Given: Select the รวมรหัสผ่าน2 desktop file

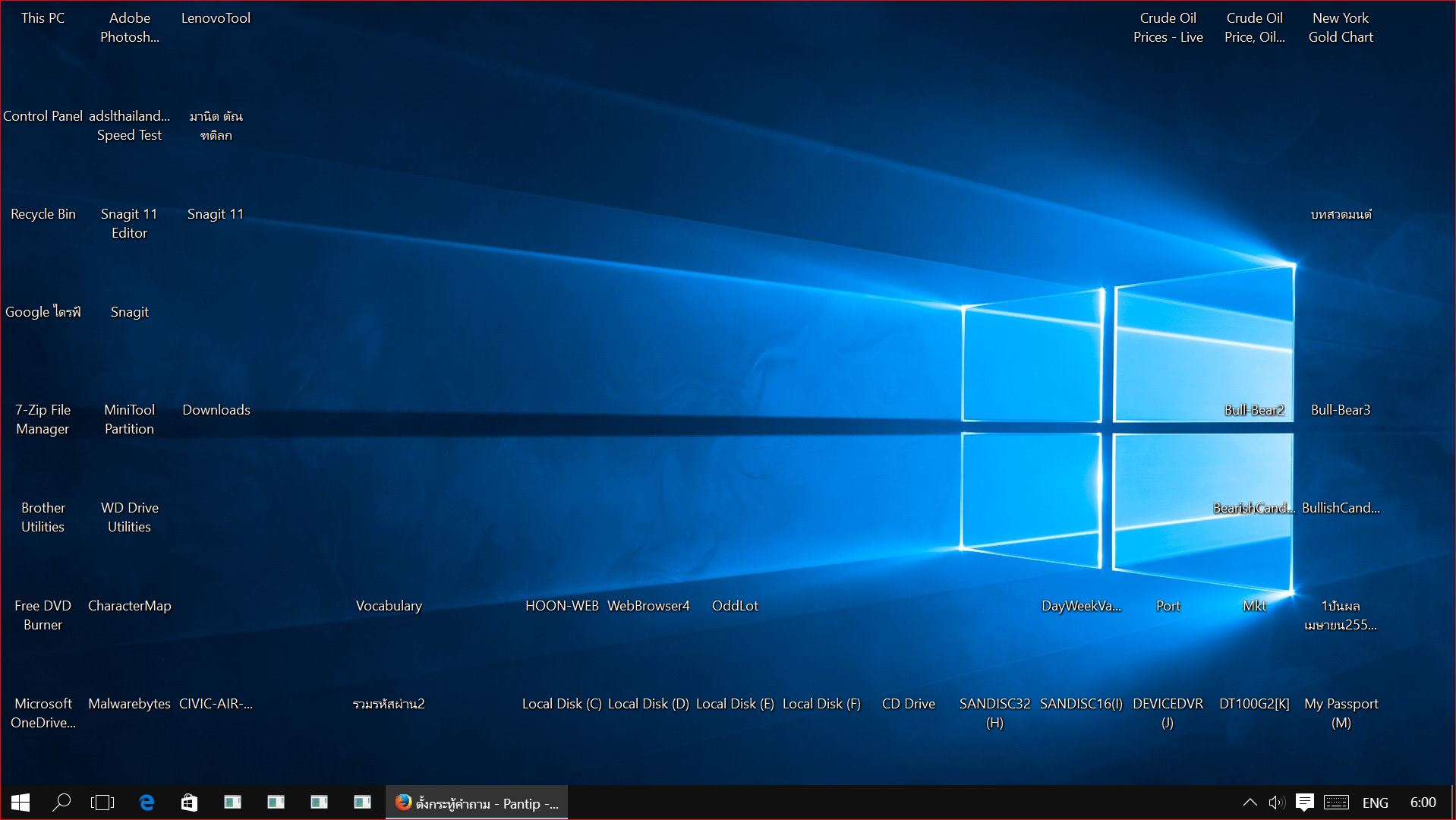Looking at the screenshot, I should click(389, 704).
